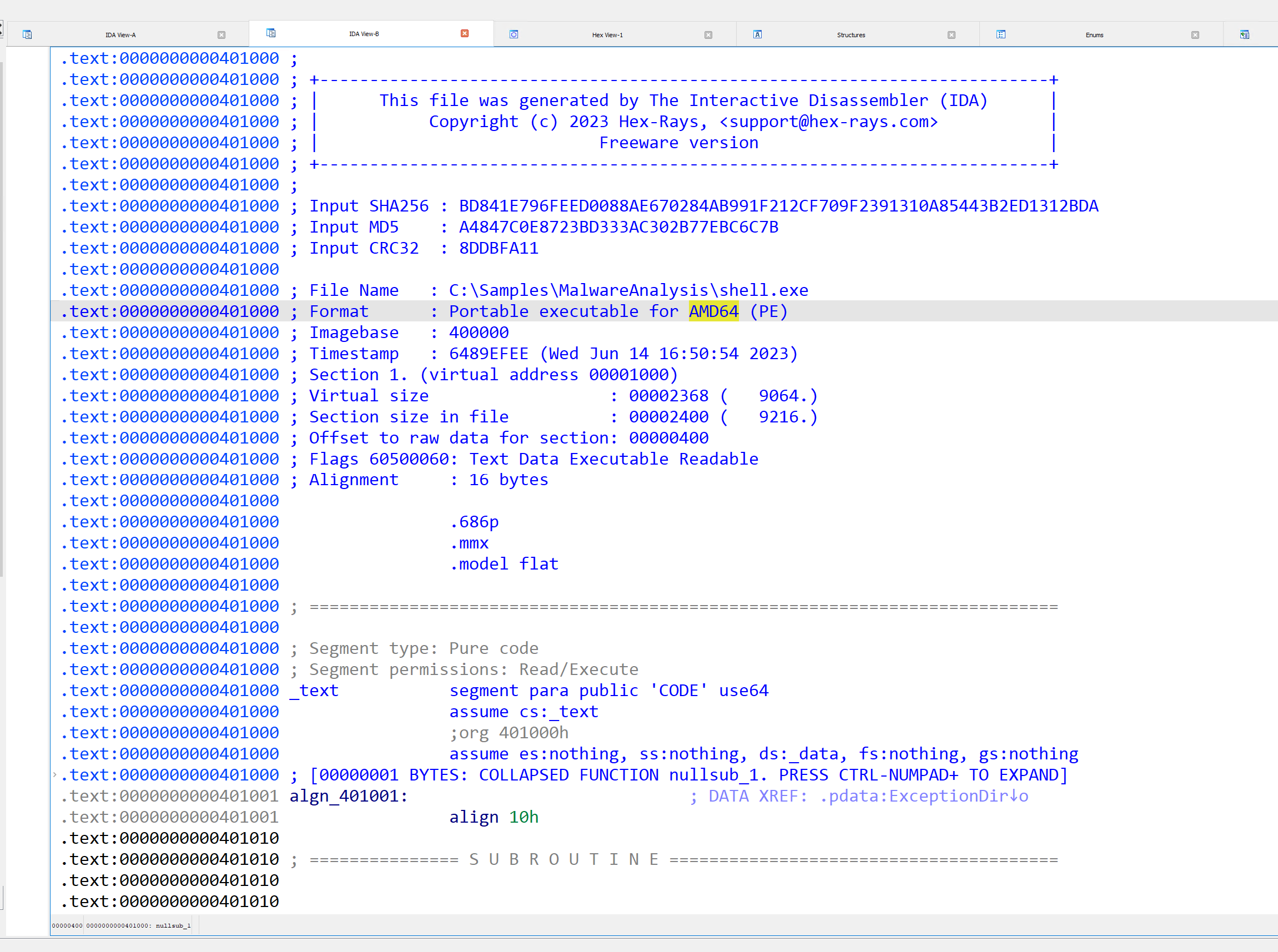Click the file name shell.exe path

click(x=628, y=290)
